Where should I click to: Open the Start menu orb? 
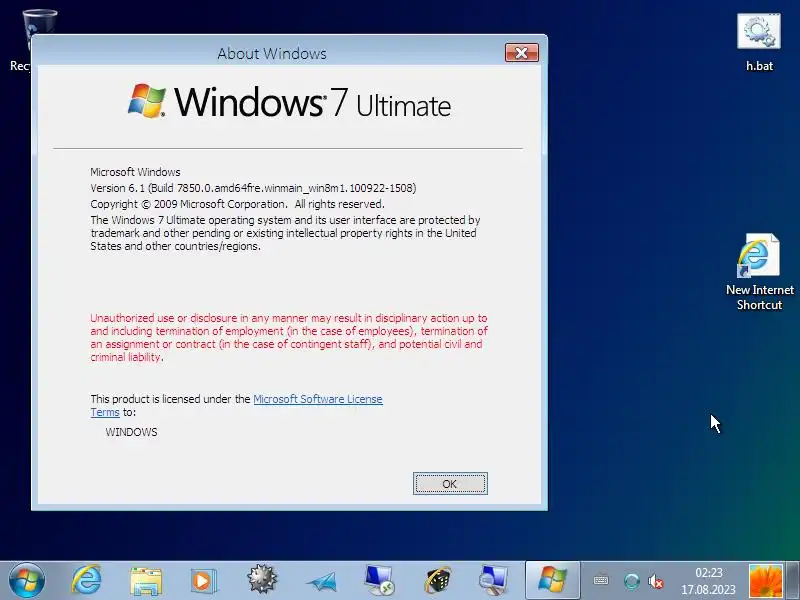coord(27,581)
